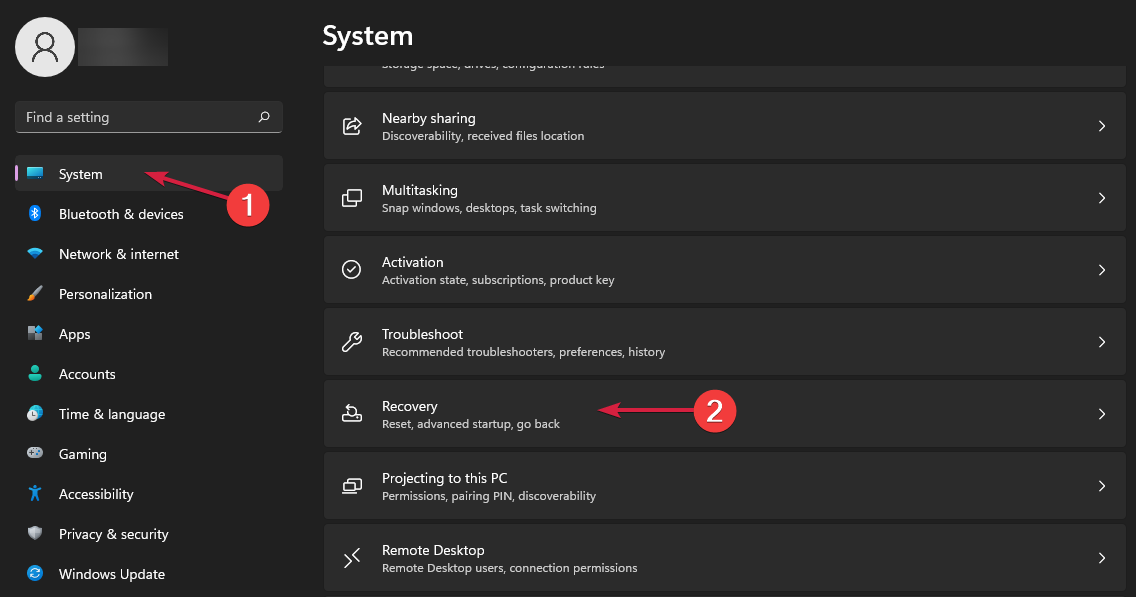Click the Network & internet globe icon
1136x597 pixels.
pyautogui.click(x=35, y=254)
